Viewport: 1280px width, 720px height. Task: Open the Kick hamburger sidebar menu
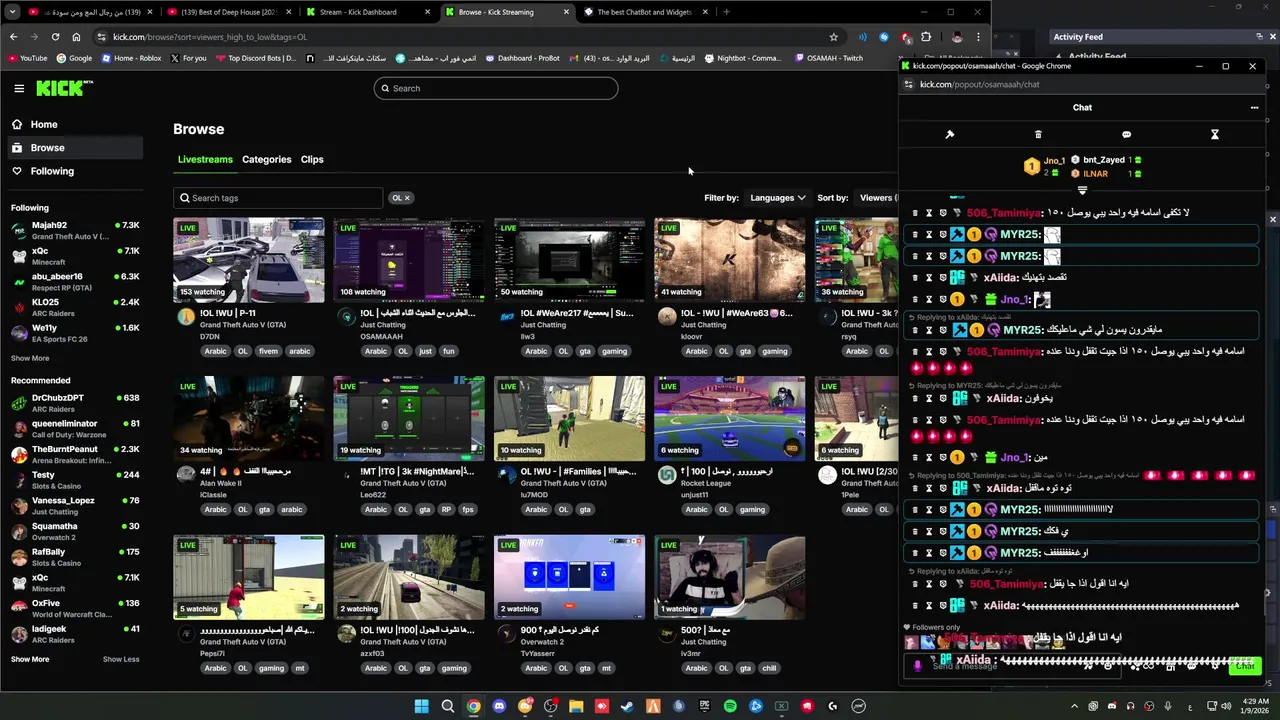pyautogui.click(x=19, y=88)
